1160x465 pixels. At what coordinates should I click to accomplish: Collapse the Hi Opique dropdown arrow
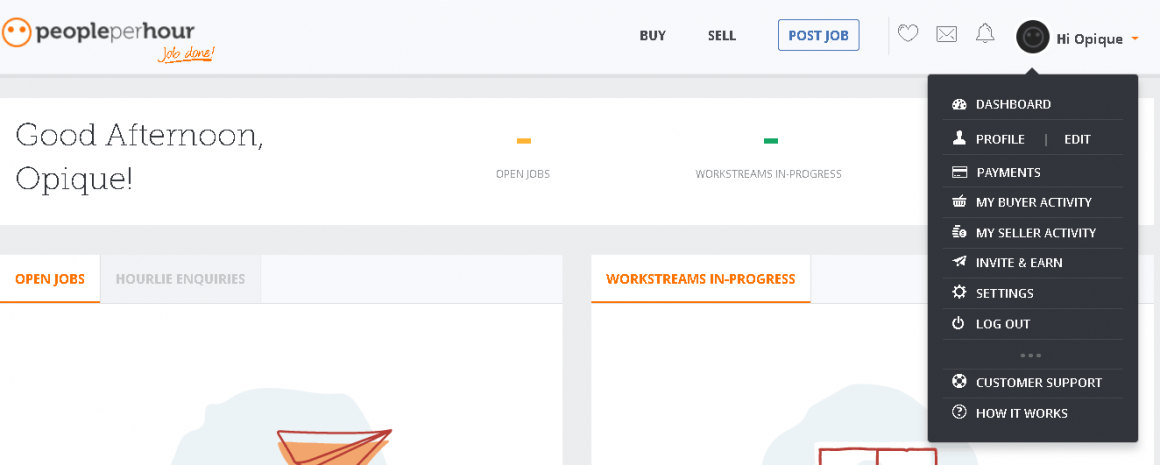pyautogui.click(x=1135, y=39)
